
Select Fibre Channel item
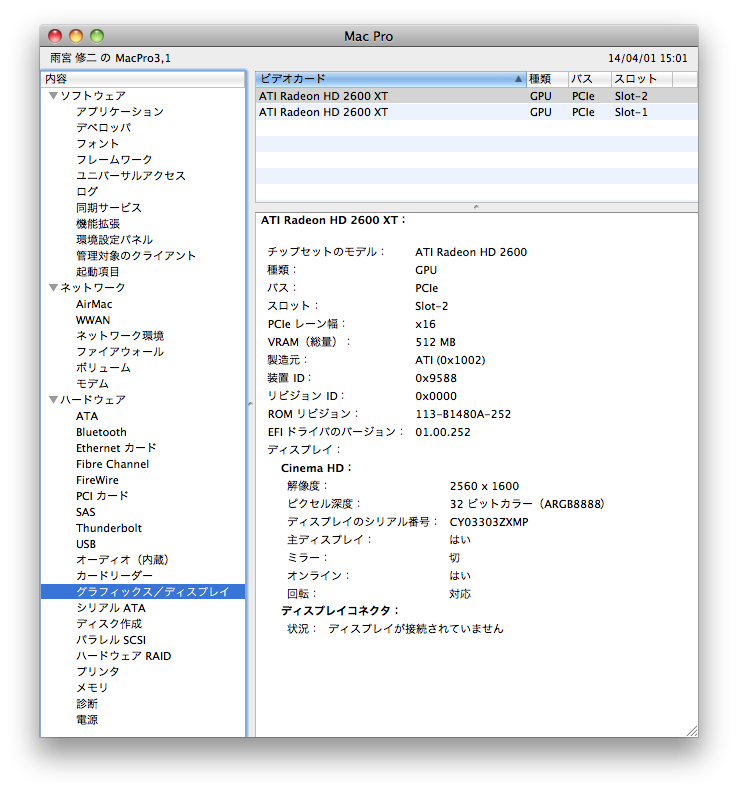click(112, 464)
